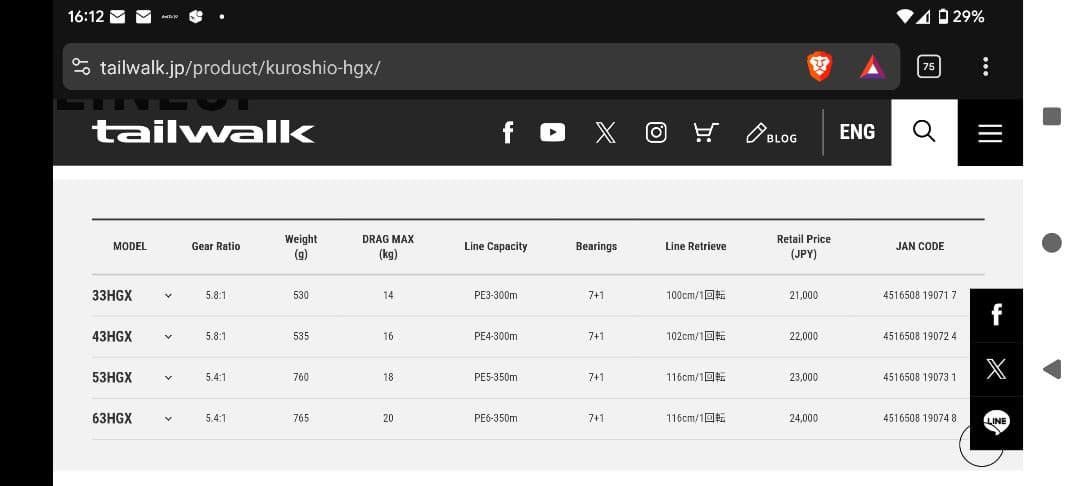Click the Gear Ratio column header
Screen dimensions: 1080x486
click(216, 246)
